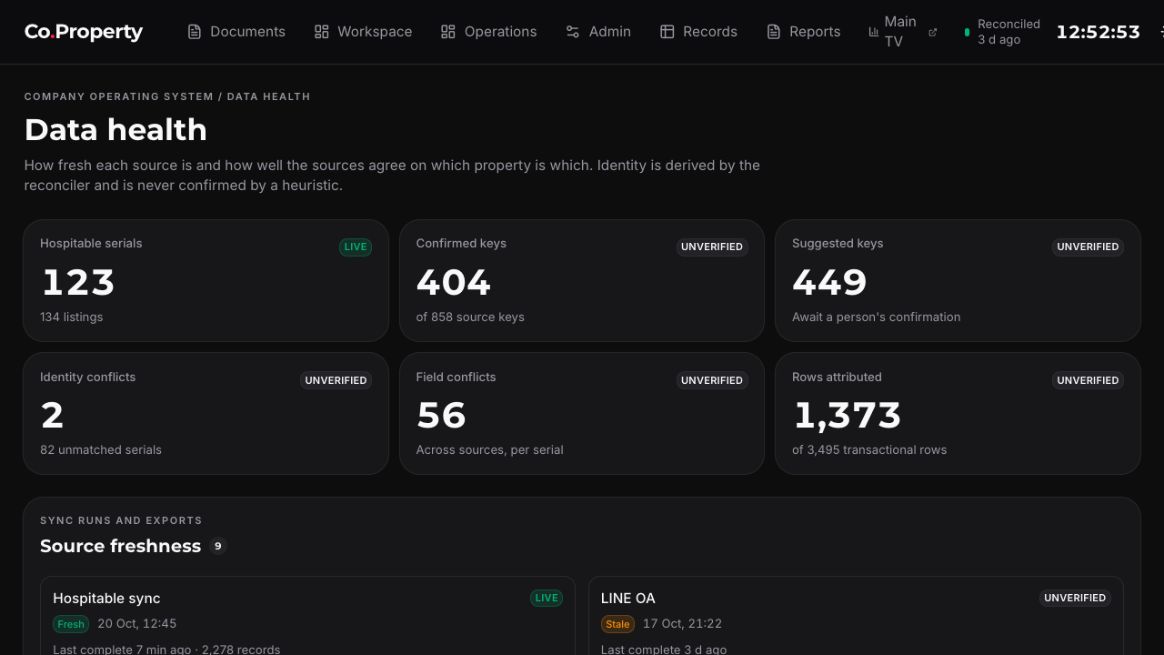1164x655 pixels.
Task: Click the Operations grid icon
Action: [448, 32]
